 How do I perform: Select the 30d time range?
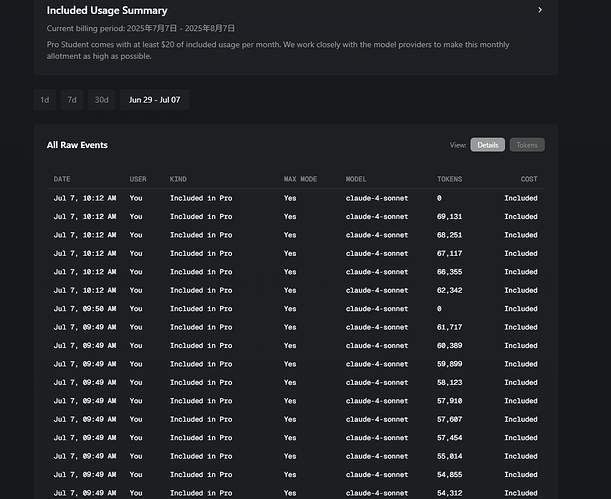(102, 100)
